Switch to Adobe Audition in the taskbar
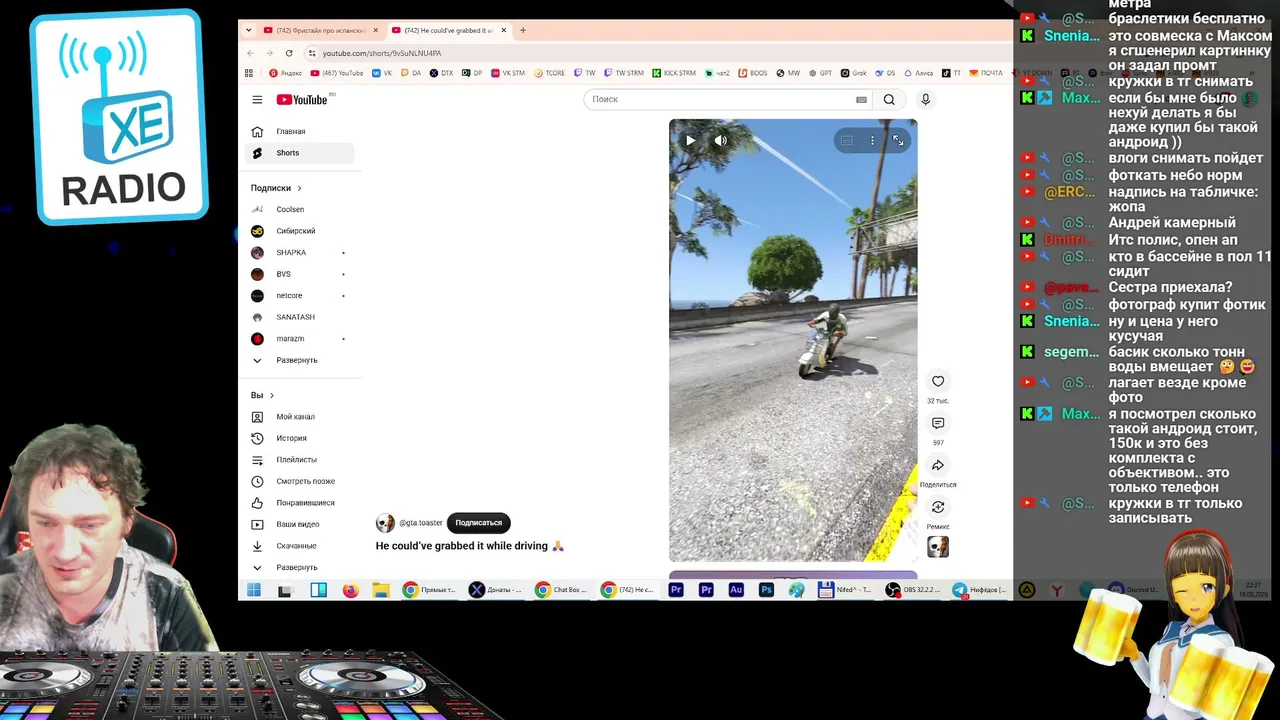 pos(736,590)
